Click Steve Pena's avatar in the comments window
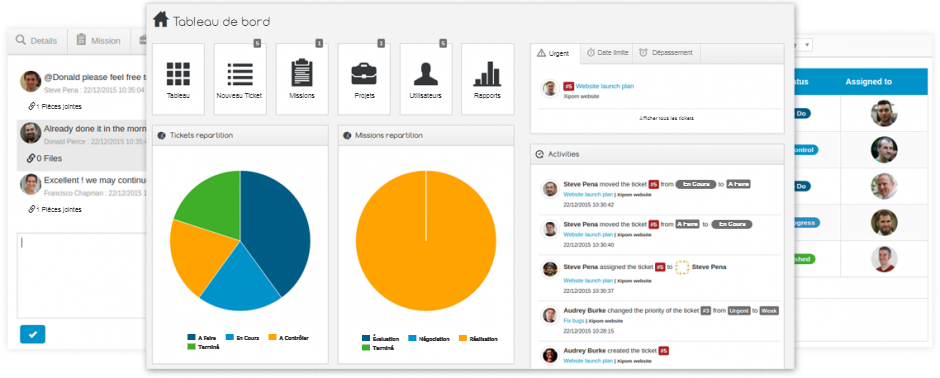Image resolution: width=940 pixels, height=378 pixels. [x=31, y=81]
